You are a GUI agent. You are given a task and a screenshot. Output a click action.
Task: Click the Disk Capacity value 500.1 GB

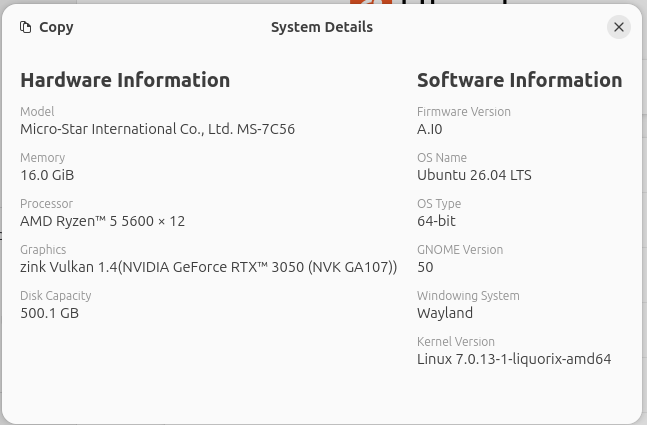(x=50, y=313)
